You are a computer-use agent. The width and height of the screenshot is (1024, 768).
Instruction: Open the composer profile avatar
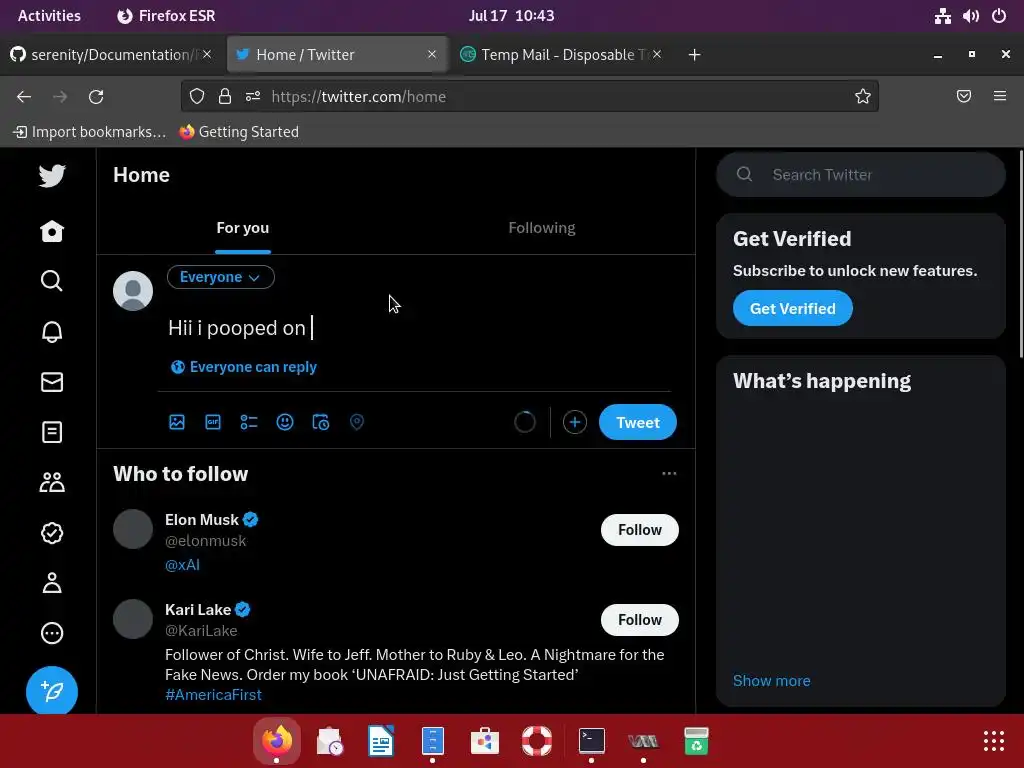[x=133, y=291]
